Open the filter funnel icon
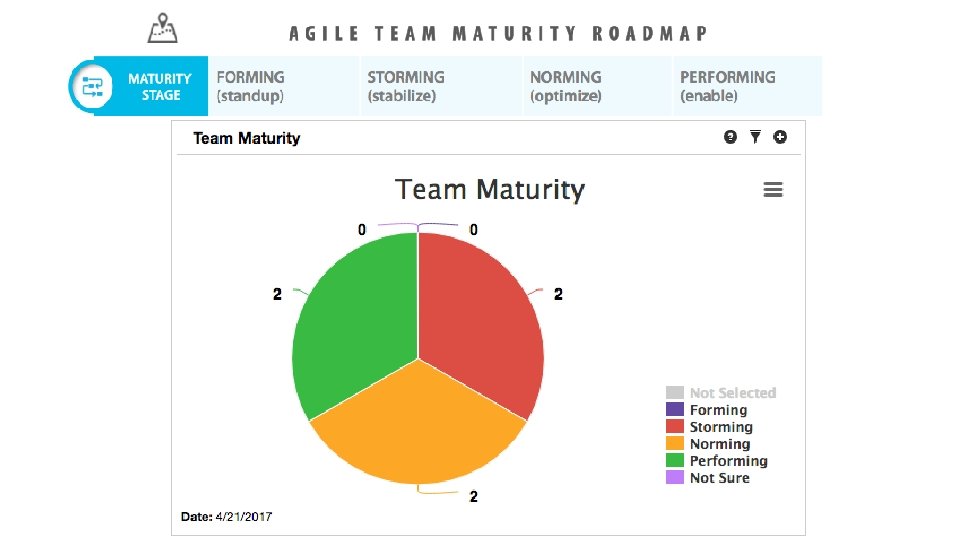This screenshot has width=960, height=540. coord(755,137)
